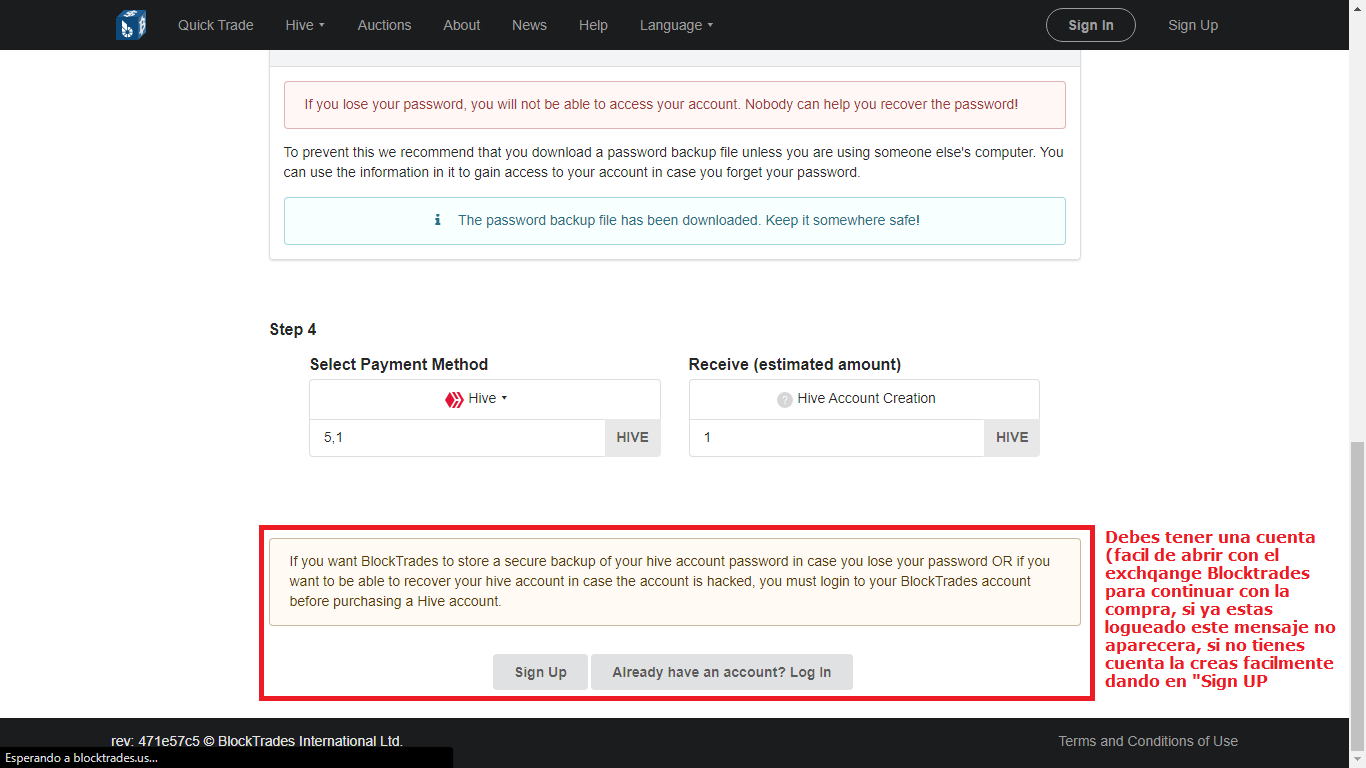1366x768 pixels.
Task: Click the Select Payment Method heading
Action: [399, 365]
